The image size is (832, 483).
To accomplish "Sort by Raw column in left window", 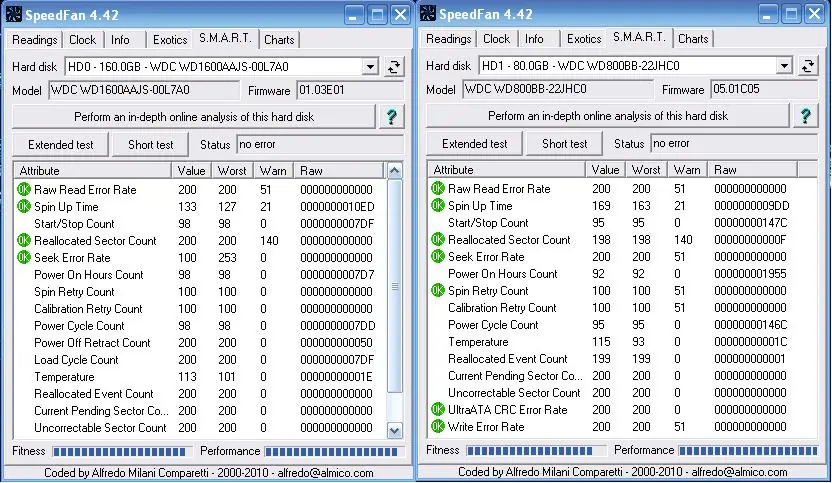I will pyautogui.click(x=338, y=170).
